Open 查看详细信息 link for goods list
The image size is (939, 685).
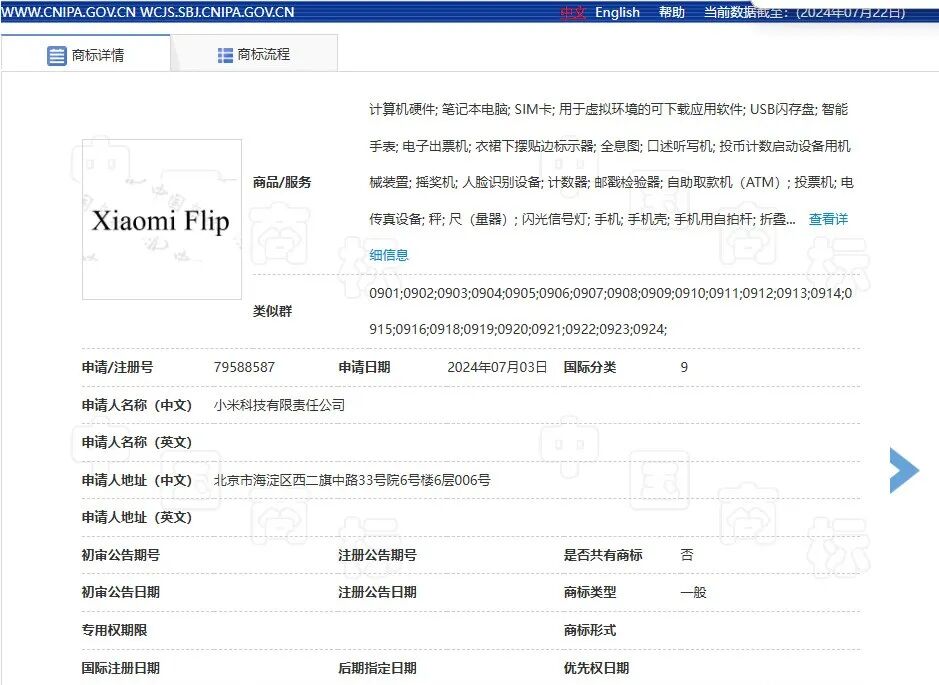tap(828, 219)
